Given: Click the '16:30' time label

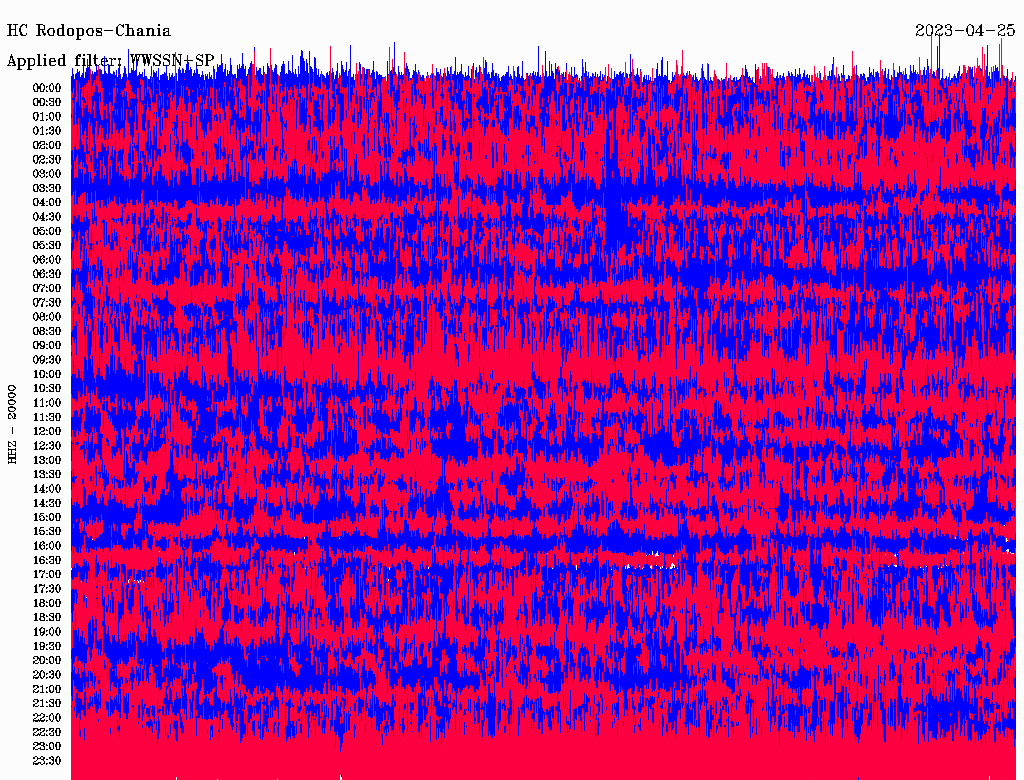Looking at the screenshot, I should [47, 560].
